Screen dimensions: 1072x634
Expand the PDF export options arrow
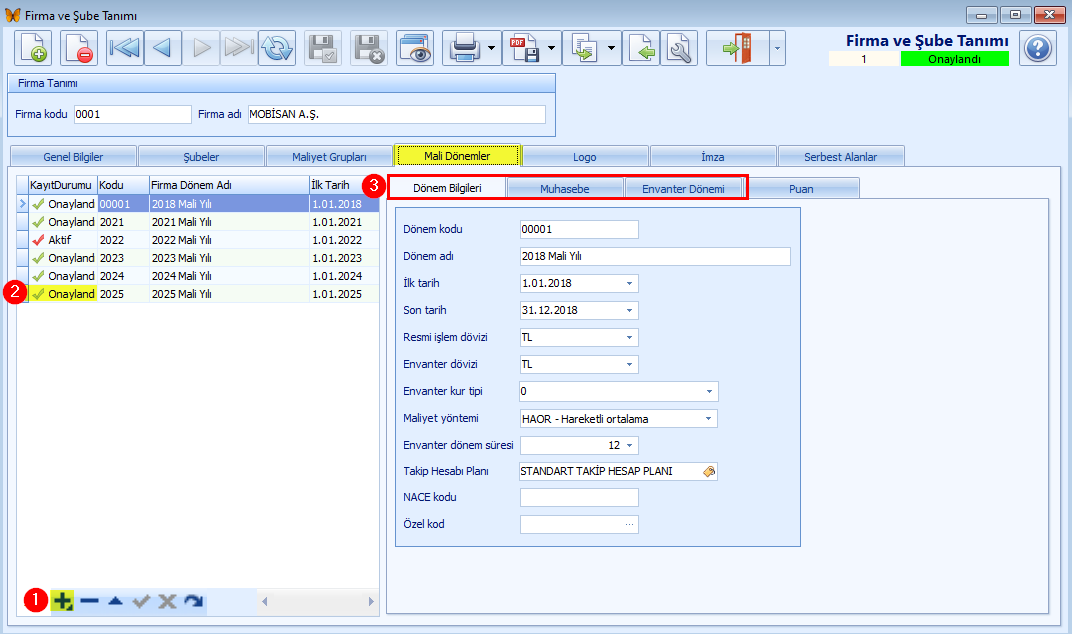tap(552, 48)
